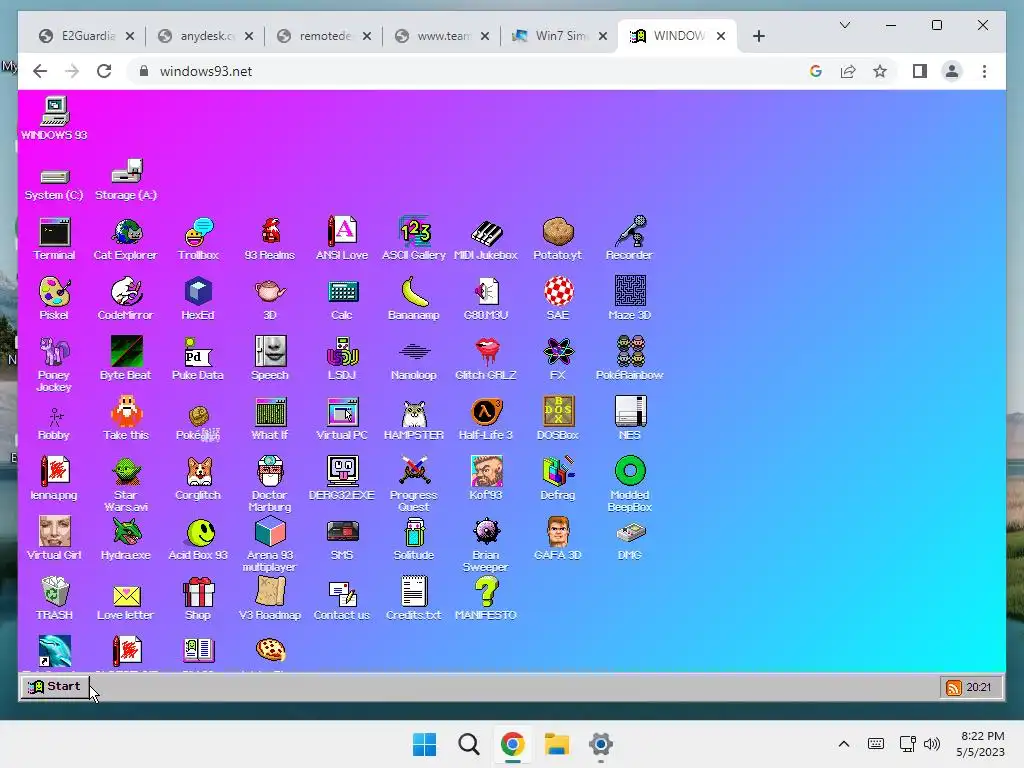
Task: Switch to the Win7 Sim browser tab
Action: pos(560,36)
